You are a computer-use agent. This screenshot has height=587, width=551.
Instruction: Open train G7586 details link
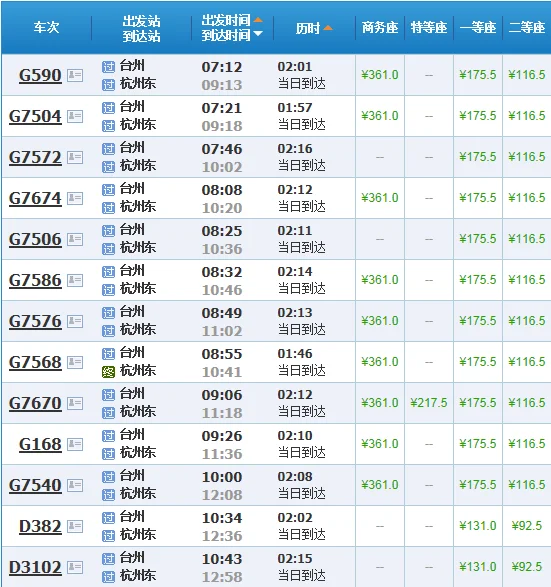35,280
